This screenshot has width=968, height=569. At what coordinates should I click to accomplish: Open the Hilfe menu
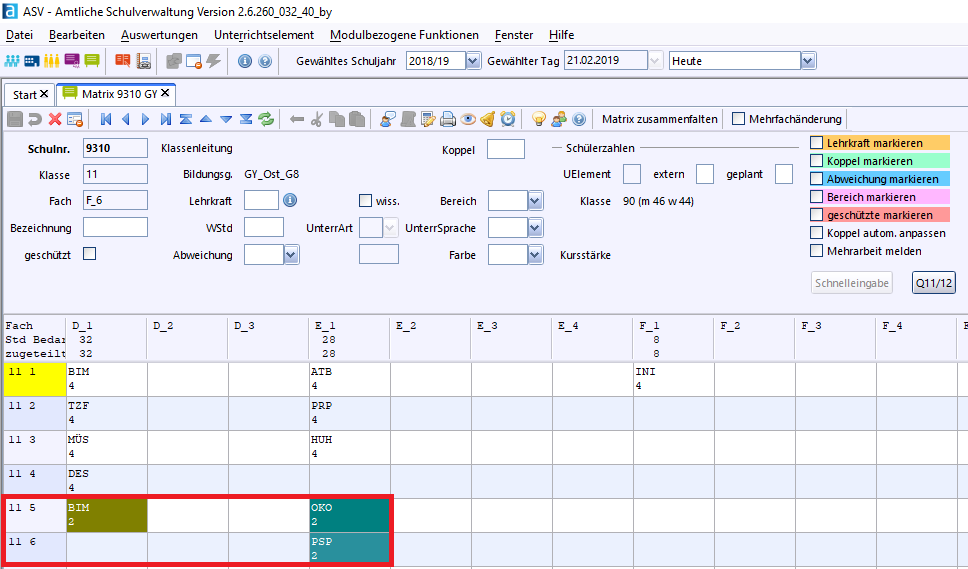(561, 35)
